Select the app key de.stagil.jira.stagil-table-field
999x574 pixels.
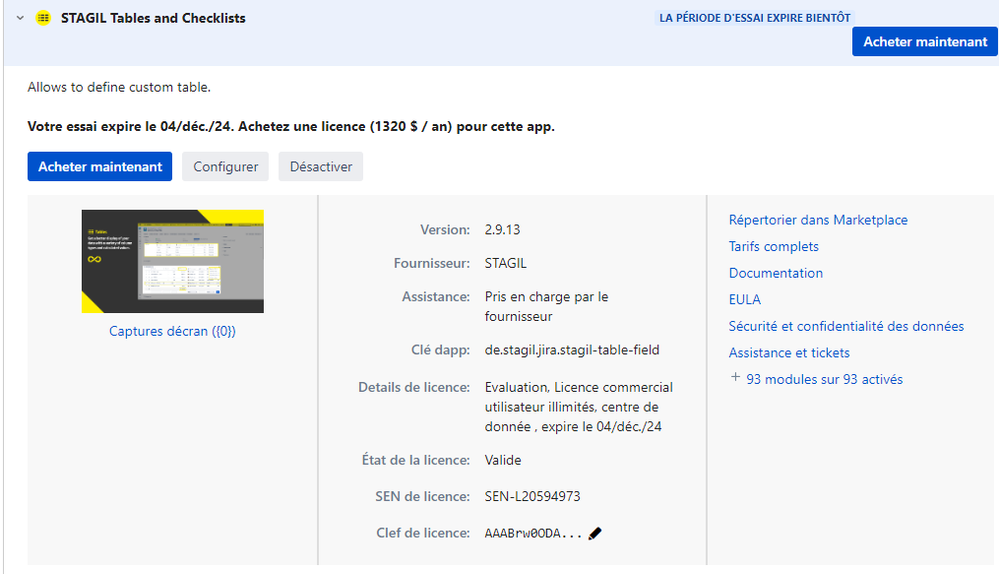tap(571, 350)
